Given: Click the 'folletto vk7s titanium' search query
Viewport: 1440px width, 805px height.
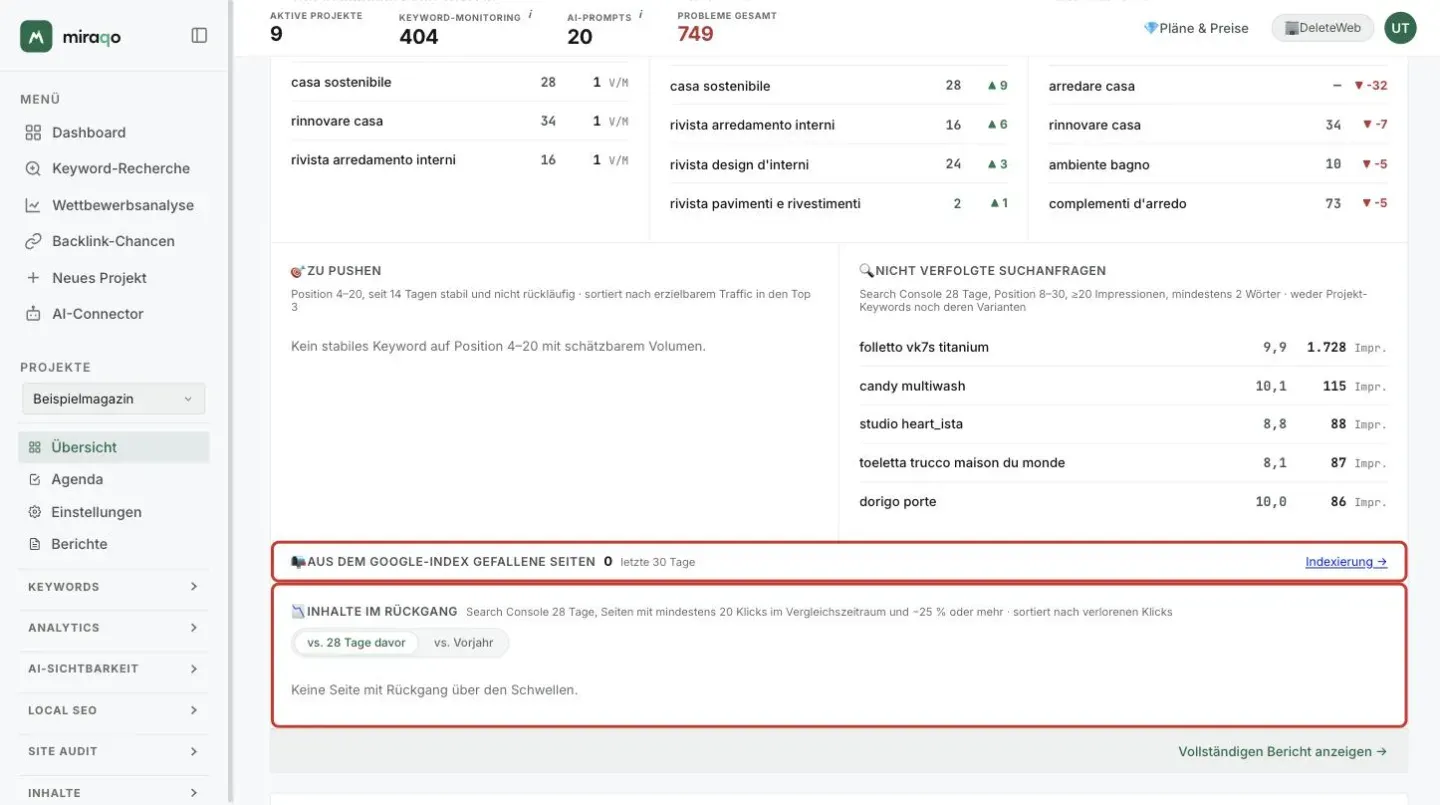Looking at the screenshot, I should tap(924, 347).
